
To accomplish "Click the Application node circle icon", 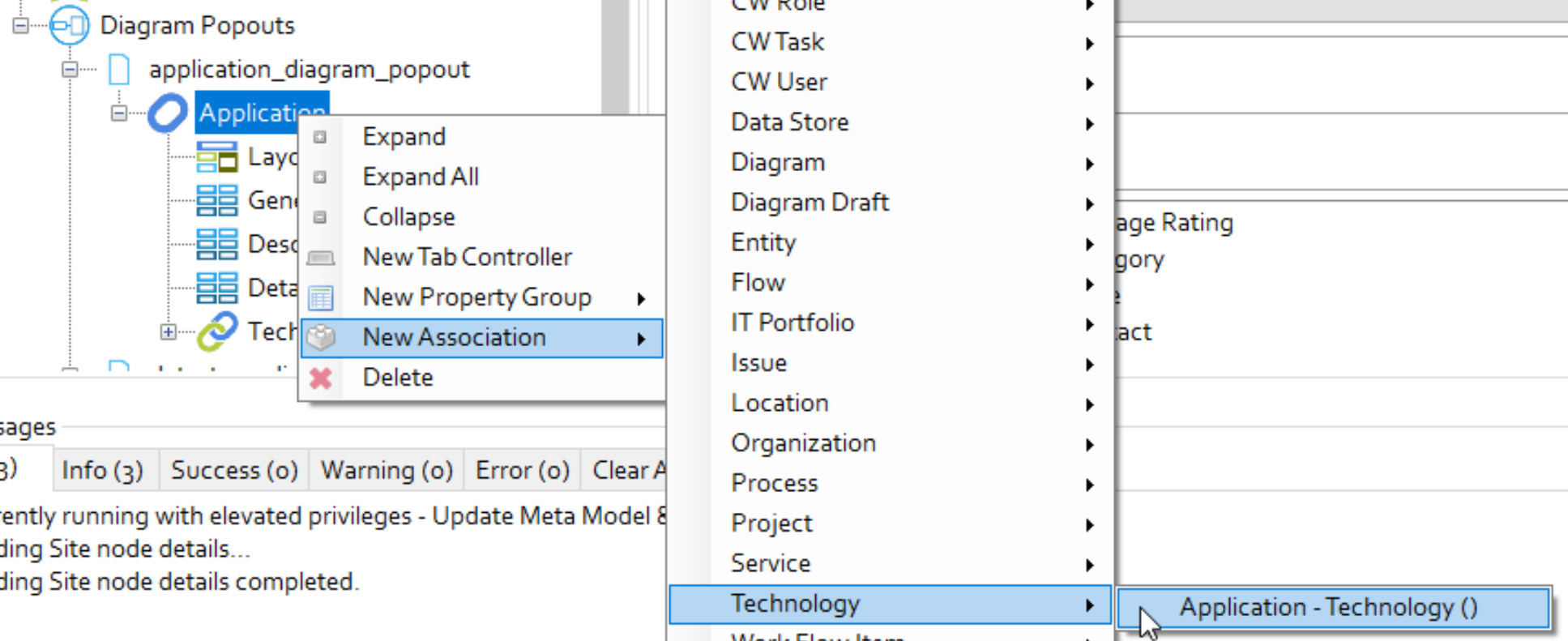I will coord(168,113).
